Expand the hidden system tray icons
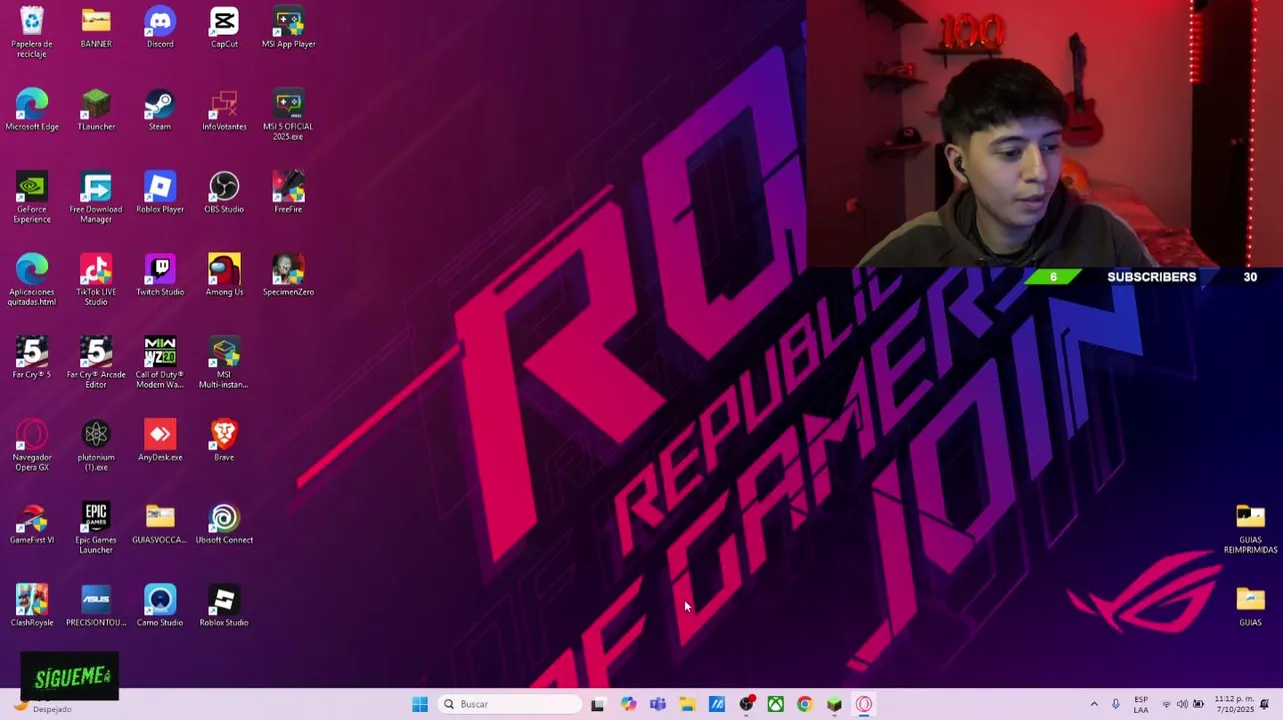This screenshot has height=720, width=1283. (1094, 704)
